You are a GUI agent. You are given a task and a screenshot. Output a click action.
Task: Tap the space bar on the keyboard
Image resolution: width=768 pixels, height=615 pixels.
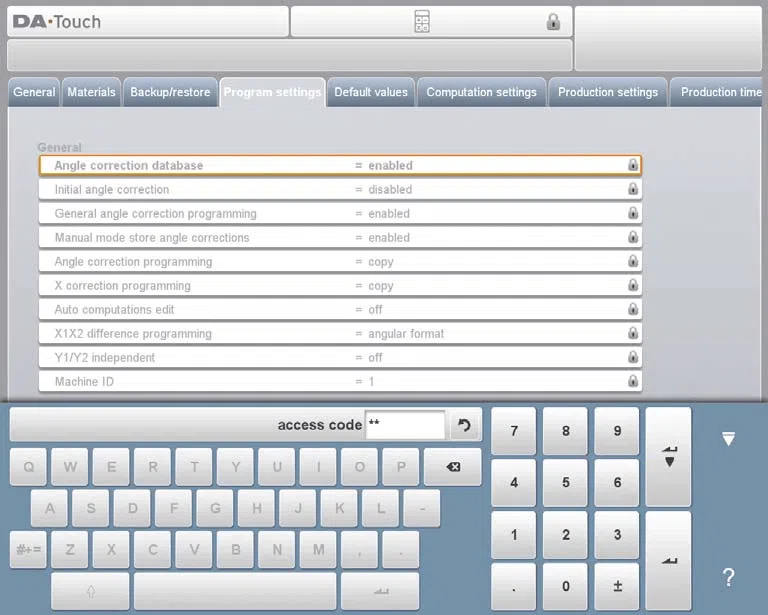pyautogui.click(x=235, y=591)
